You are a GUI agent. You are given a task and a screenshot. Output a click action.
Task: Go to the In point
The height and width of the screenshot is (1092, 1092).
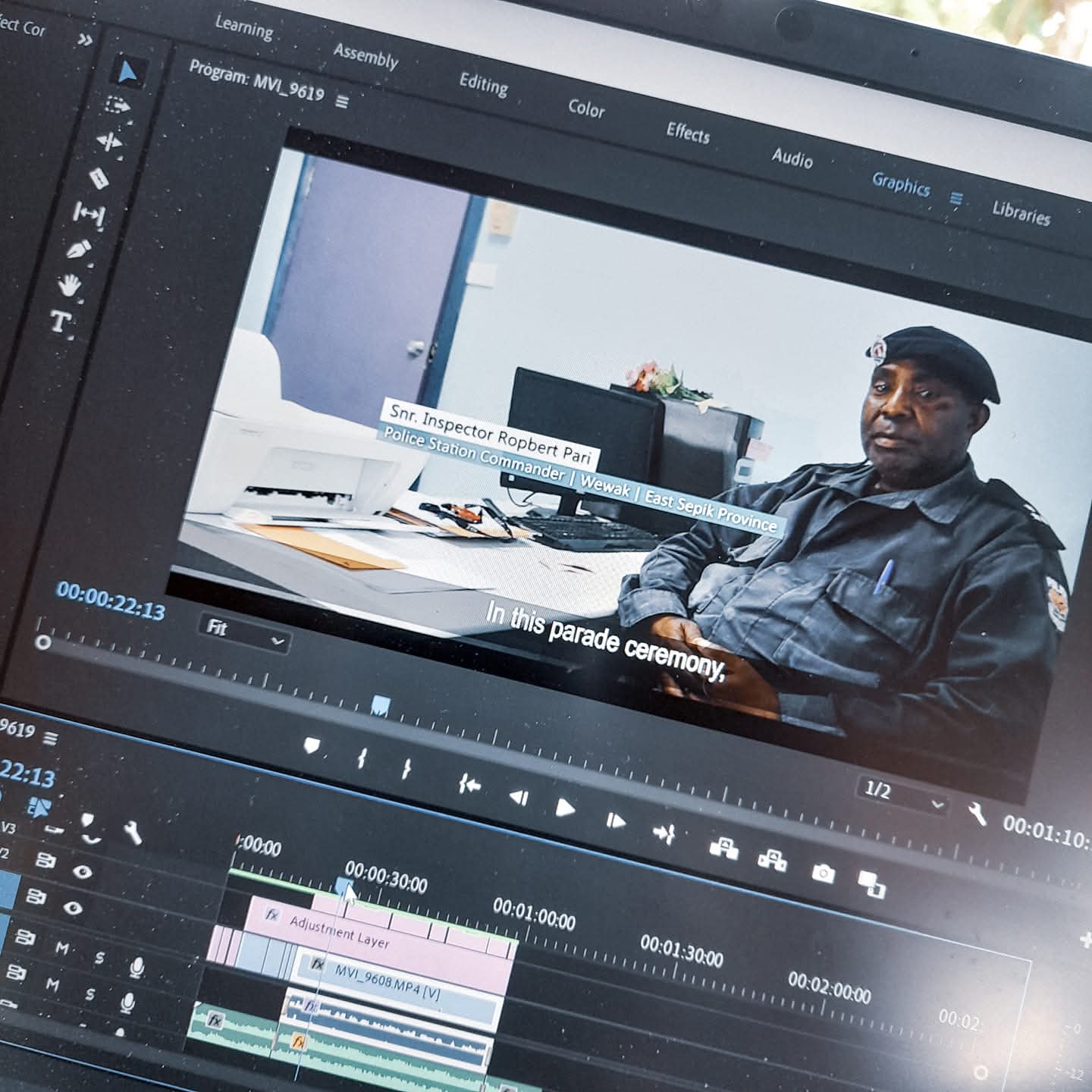pos(469,784)
